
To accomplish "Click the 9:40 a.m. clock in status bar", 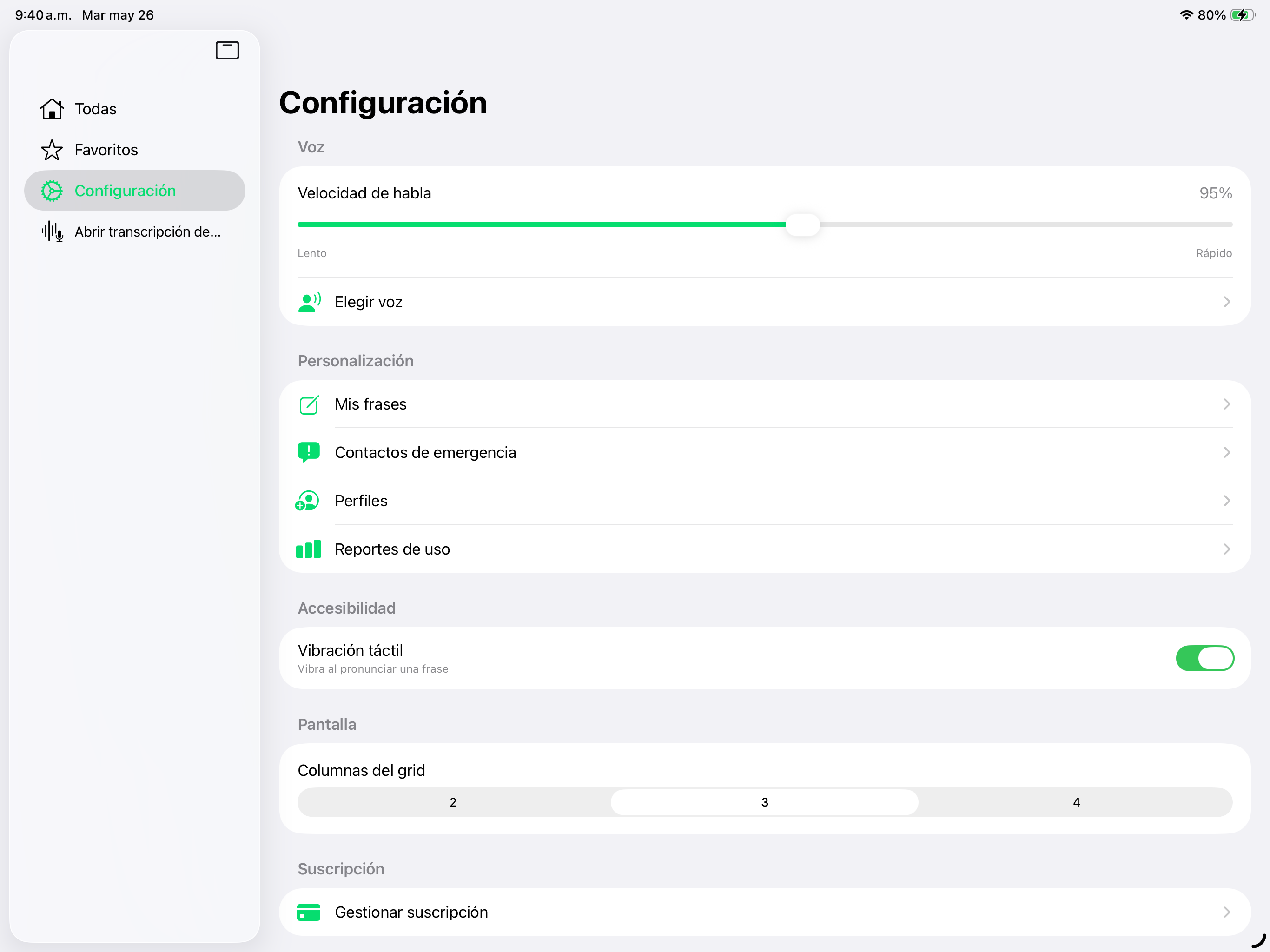I will click(x=43, y=15).
